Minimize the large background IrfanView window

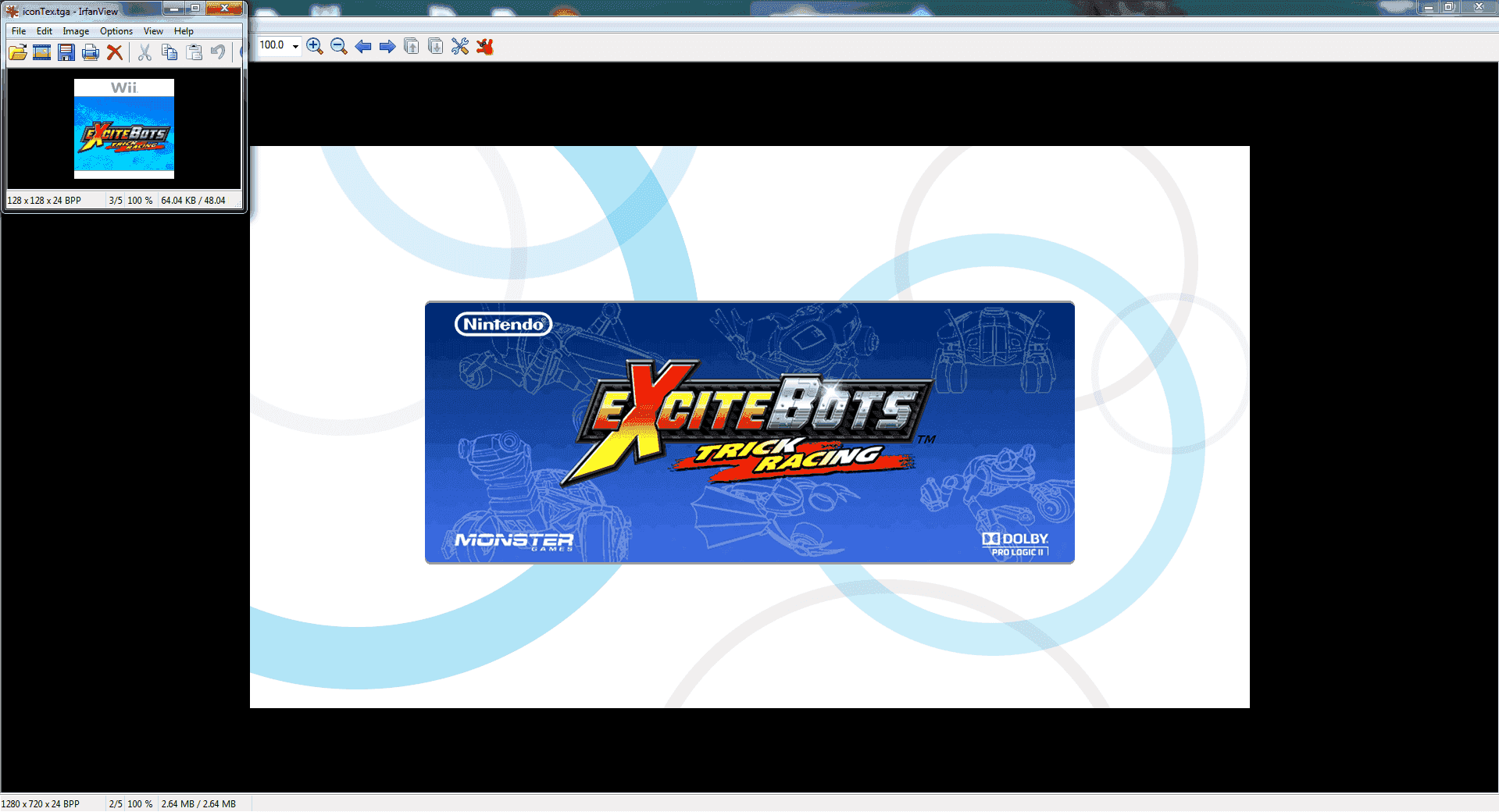1428,7
